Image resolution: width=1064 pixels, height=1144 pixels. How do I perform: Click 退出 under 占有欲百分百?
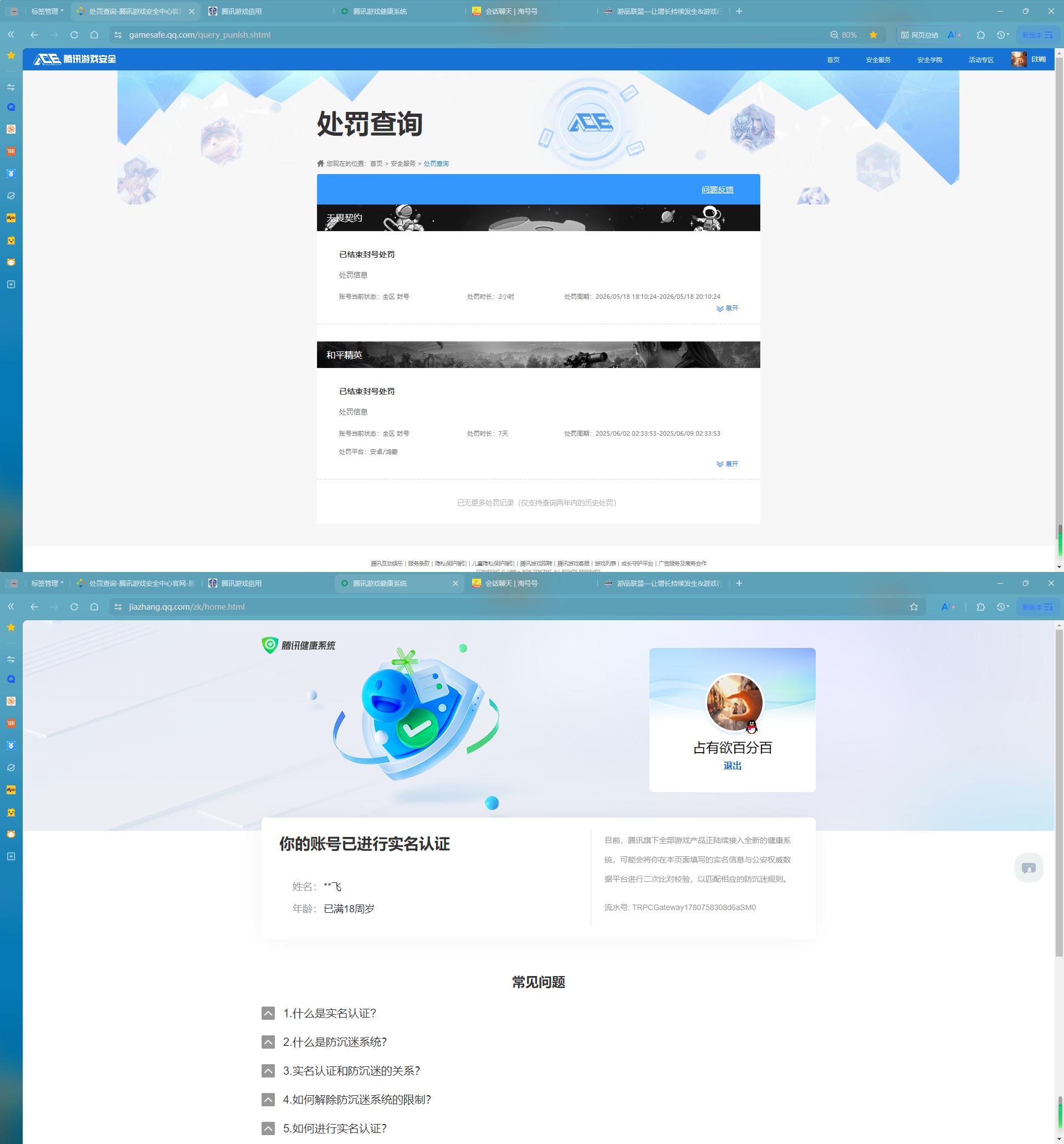coord(733,766)
